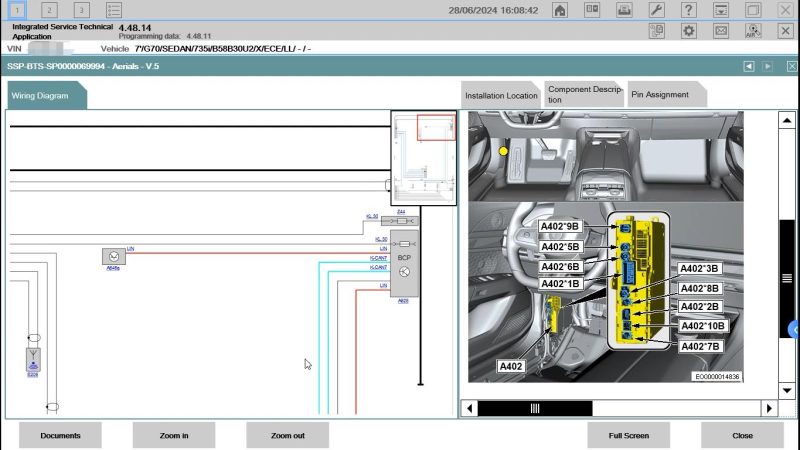800x450 pixels.
Task: Click the A402*5B connector label
Action: (560, 247)
